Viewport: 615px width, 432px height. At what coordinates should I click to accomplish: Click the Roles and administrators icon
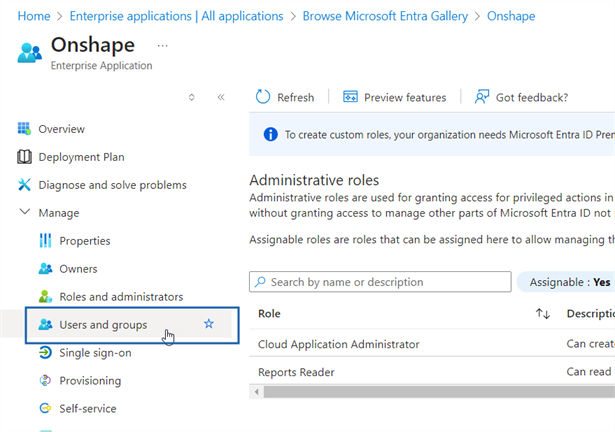pyautogui.click(x=45, y=297)
